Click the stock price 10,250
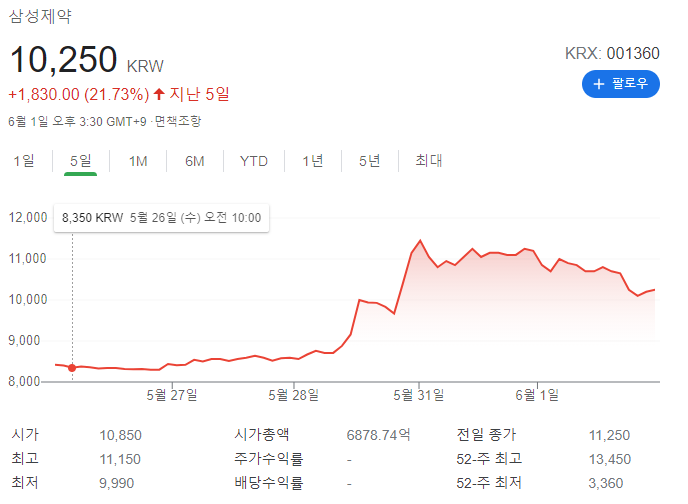This screenshot has height=504, width=688. click(63, 60)
